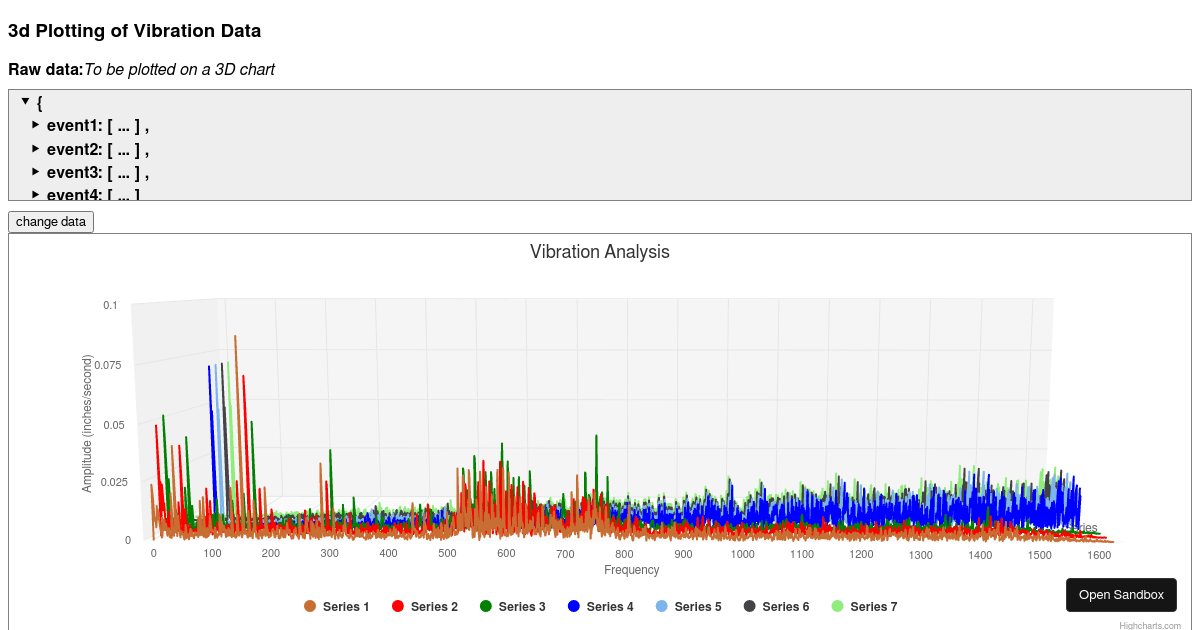The width and height of the screenshot is (1200, 630).
Task: Expand the event1 array in the raw data
Action: (35, 125)
